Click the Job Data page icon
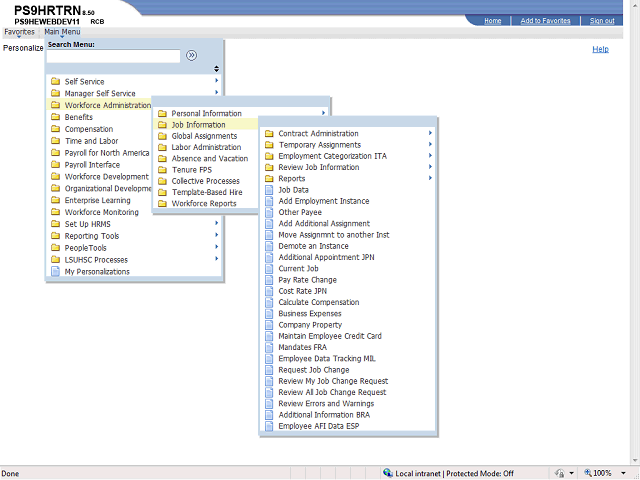Image resolution: width=640 pixels, height=480 pixels. coord(269,190)
